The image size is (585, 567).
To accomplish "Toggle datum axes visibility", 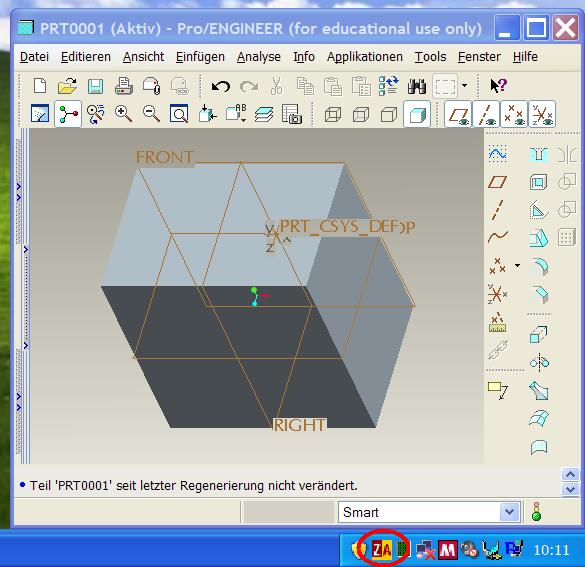I will point(486,114).
